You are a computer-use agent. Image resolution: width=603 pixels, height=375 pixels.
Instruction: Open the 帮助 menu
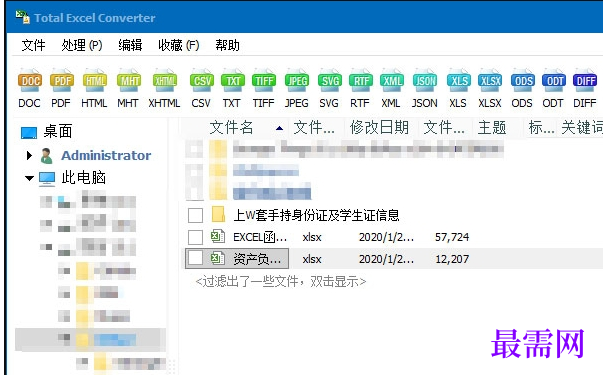pyautogui.click(x=227, y=45)
